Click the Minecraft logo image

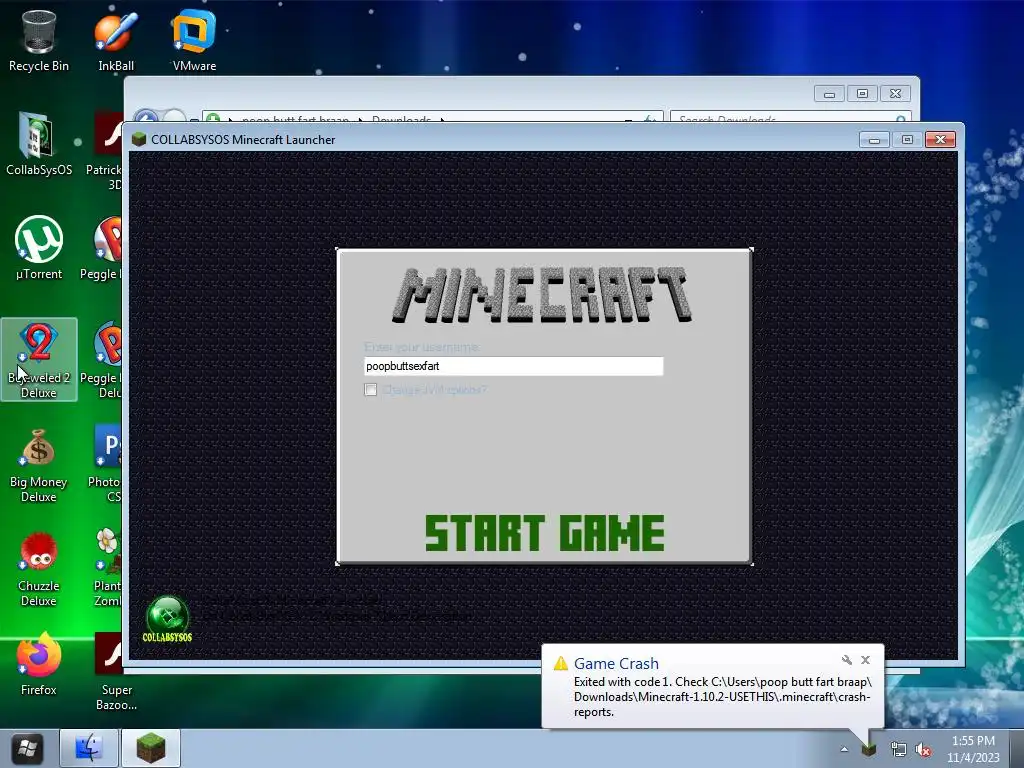tap(542, 295)
